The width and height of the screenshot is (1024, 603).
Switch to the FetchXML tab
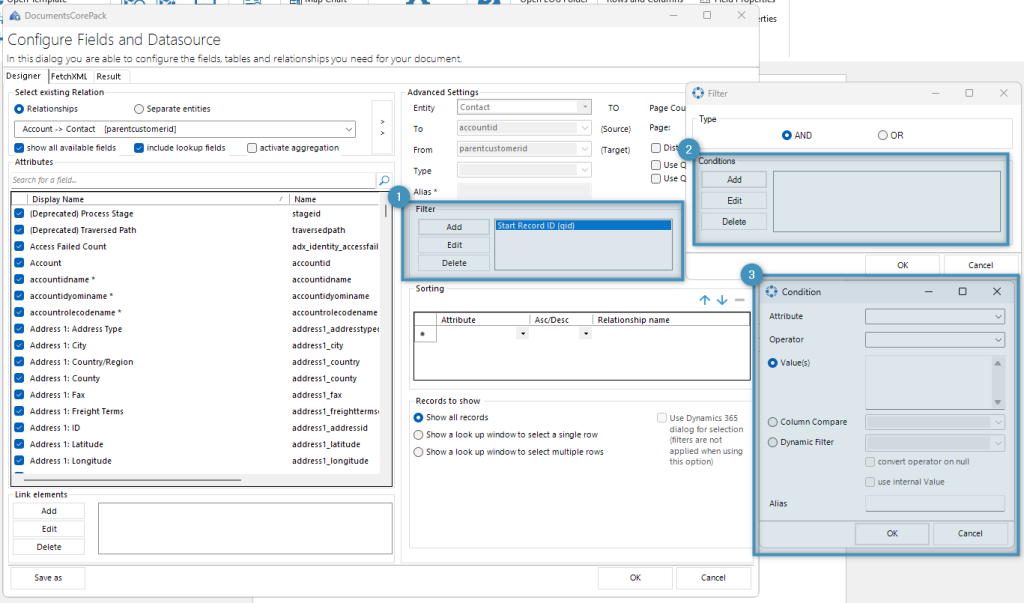[x=69, y=76]
